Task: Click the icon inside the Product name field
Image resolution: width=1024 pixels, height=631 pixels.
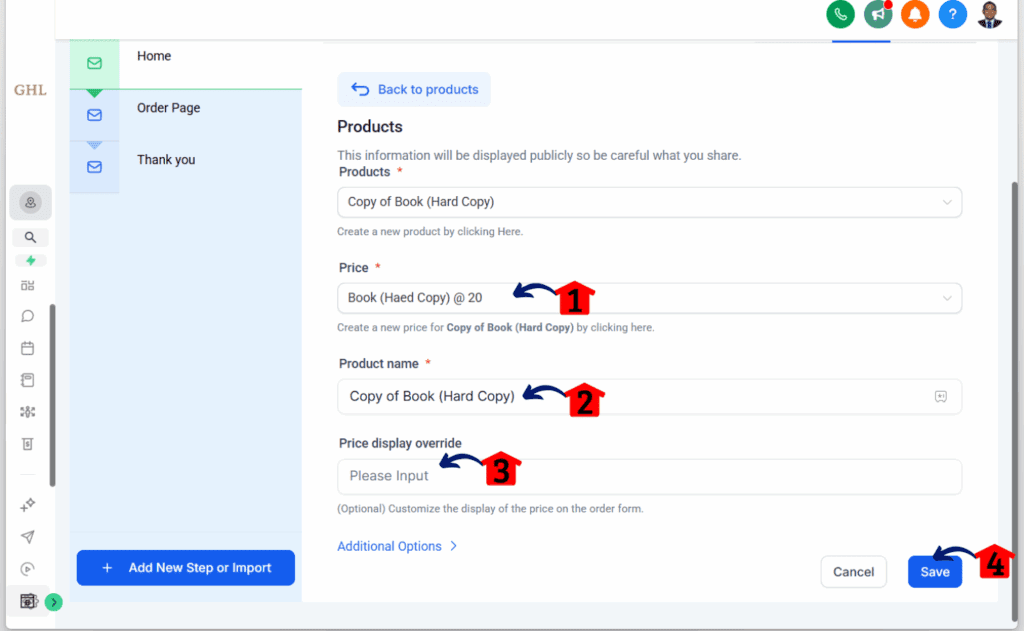Action: click(x=940, y=396)
